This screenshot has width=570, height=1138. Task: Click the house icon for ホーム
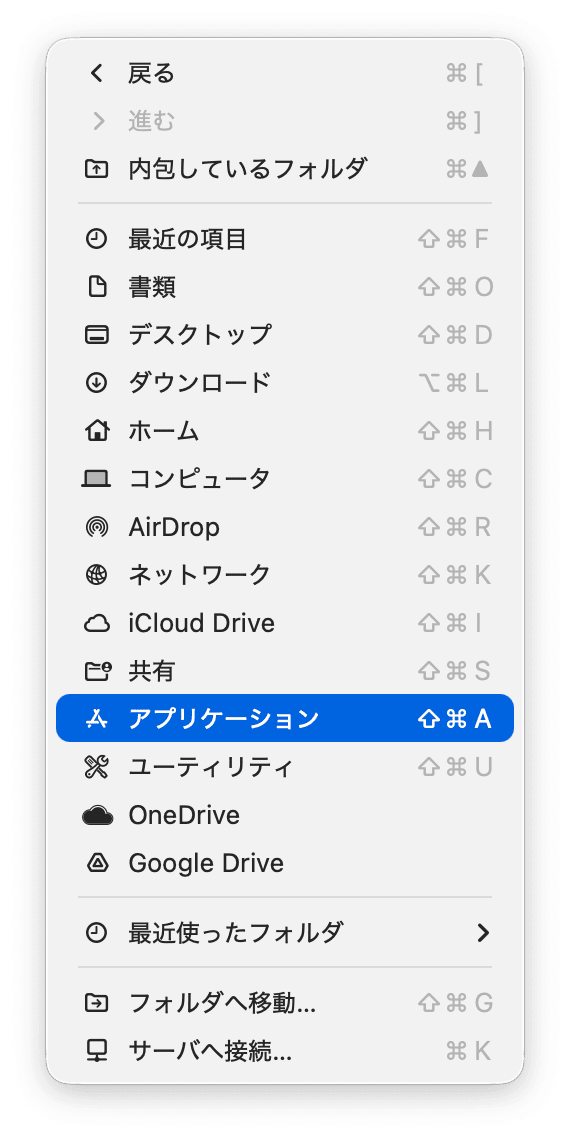97,431
